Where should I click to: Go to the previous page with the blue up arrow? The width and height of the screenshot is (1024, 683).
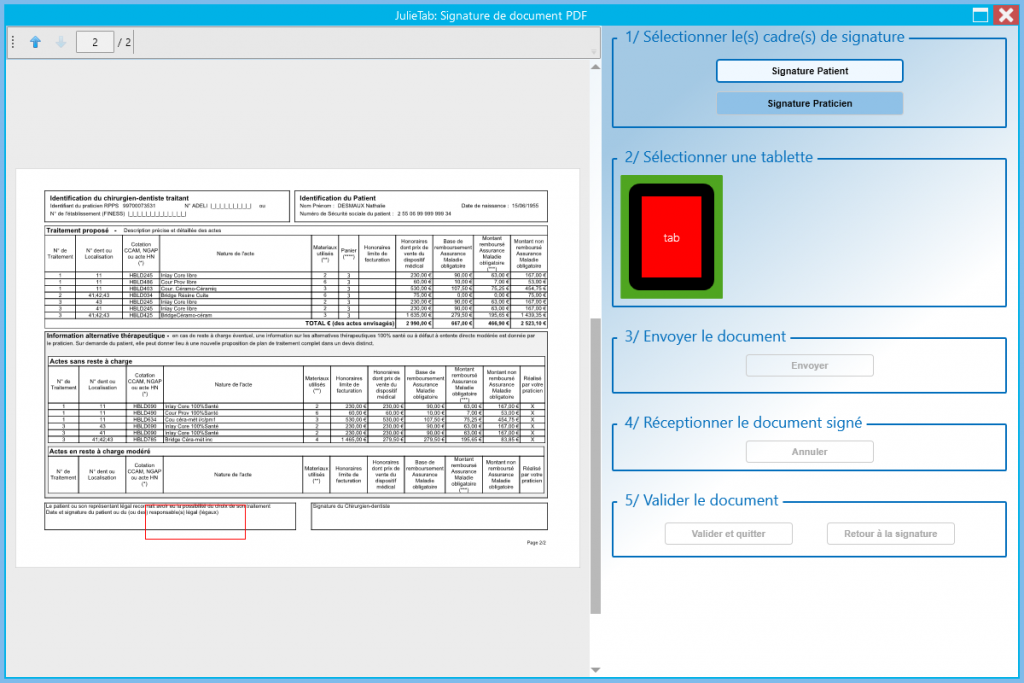pos(35,42)
